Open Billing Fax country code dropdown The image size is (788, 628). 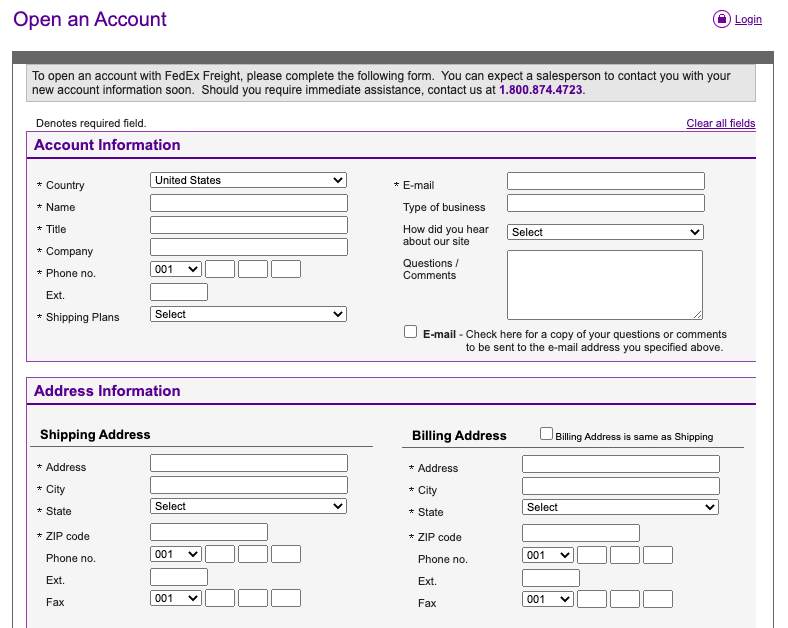pos(548,599)
